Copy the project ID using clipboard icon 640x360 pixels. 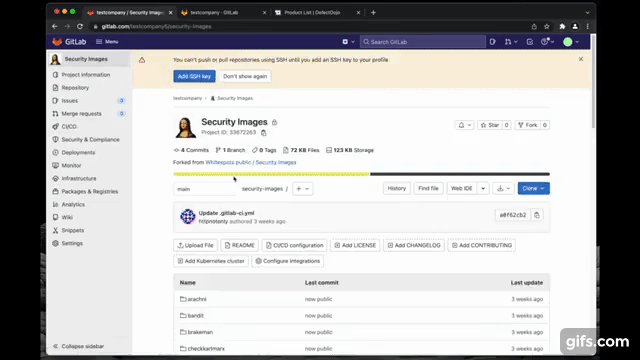tap(264, 133)
